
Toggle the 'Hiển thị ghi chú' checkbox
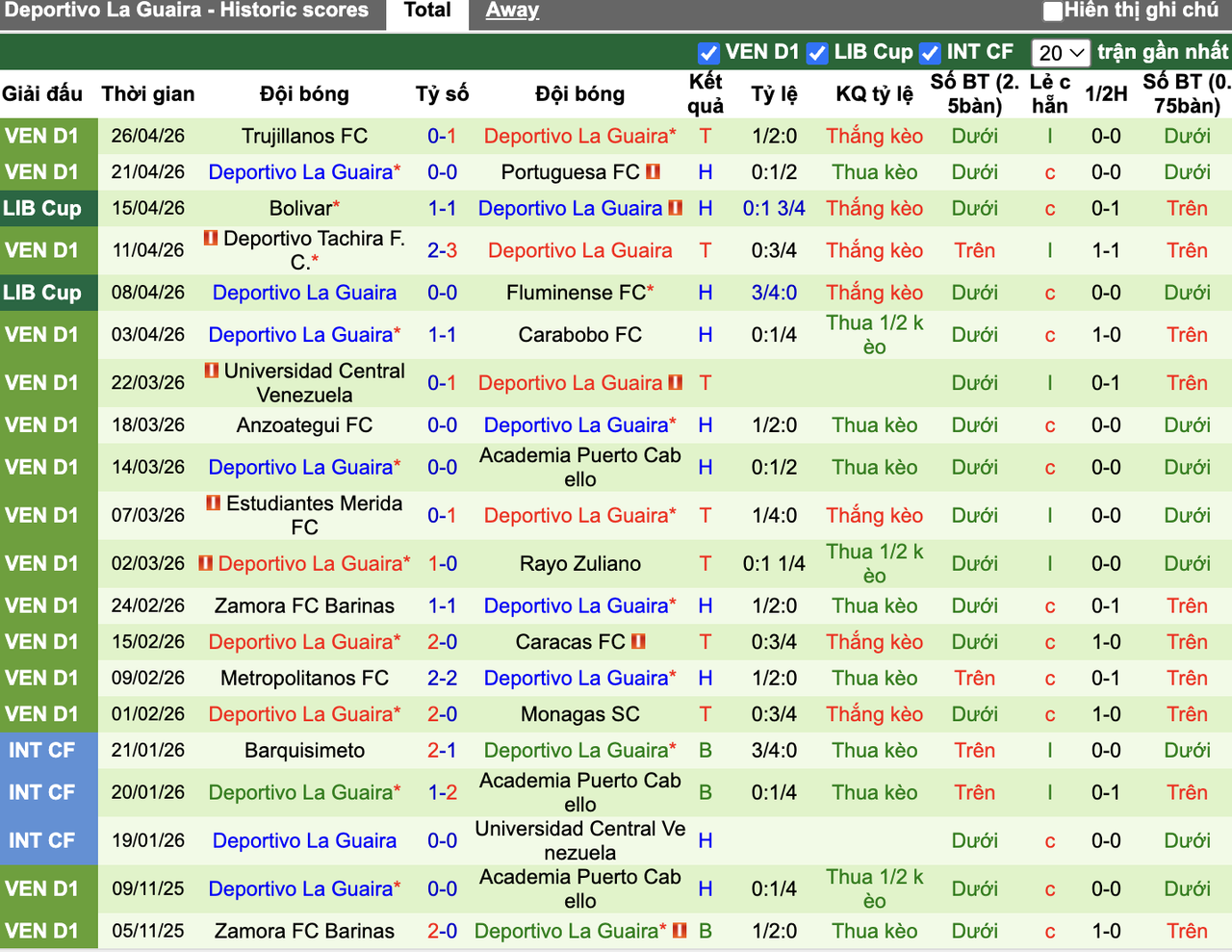(x=1053, y=11)
